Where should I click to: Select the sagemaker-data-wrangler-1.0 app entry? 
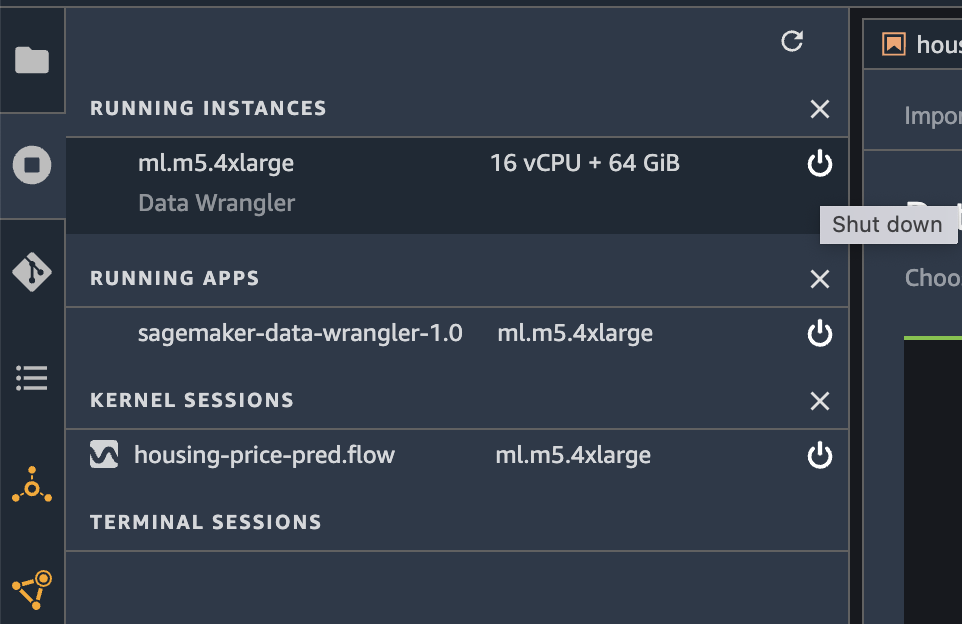pos(300,333)
